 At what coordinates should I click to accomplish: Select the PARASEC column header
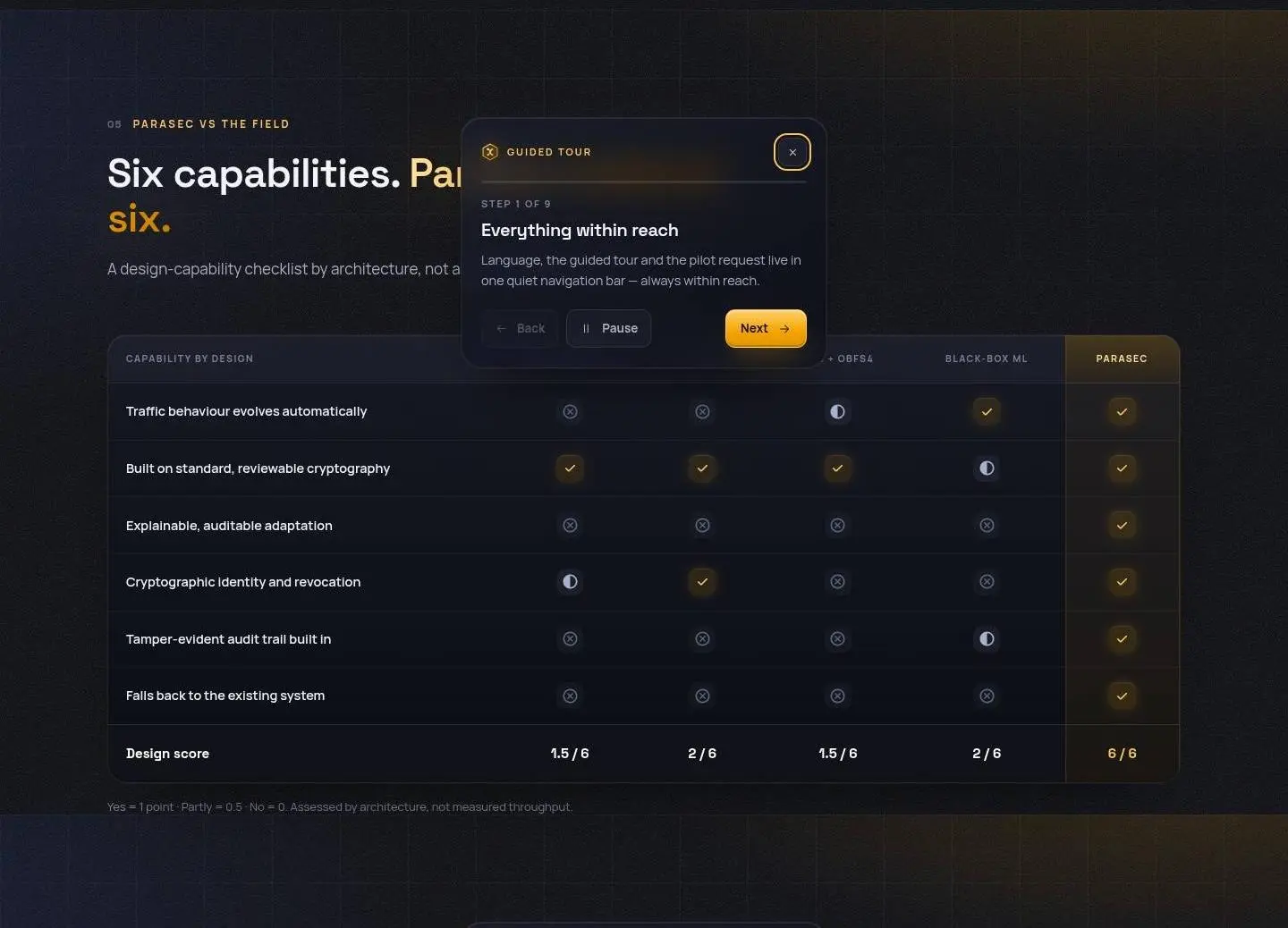(x=1122, y=359)
